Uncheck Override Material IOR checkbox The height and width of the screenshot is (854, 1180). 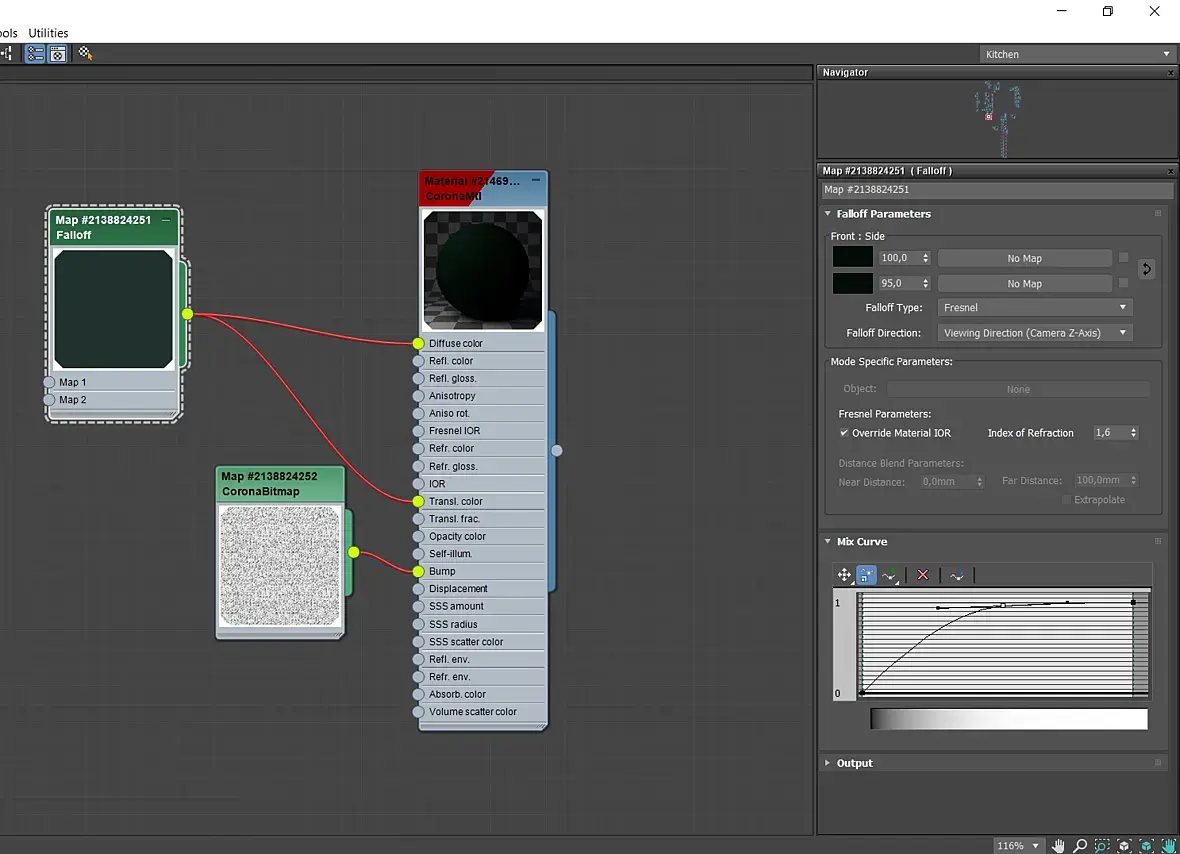point(844,433)
